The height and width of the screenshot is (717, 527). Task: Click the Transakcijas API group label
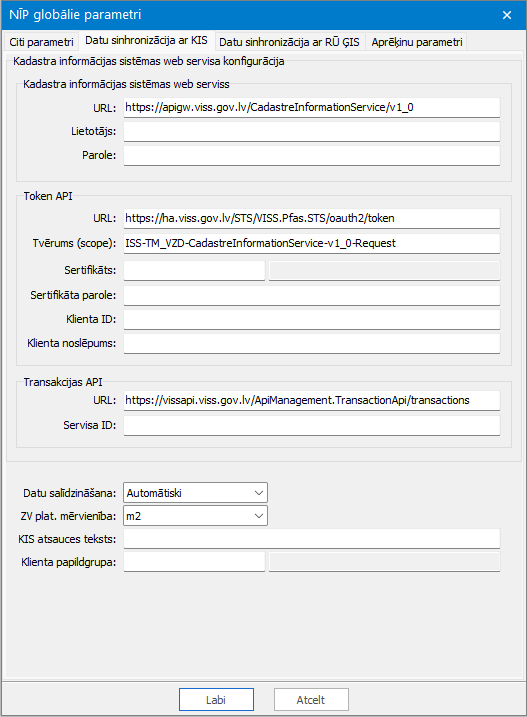point(63,382)
